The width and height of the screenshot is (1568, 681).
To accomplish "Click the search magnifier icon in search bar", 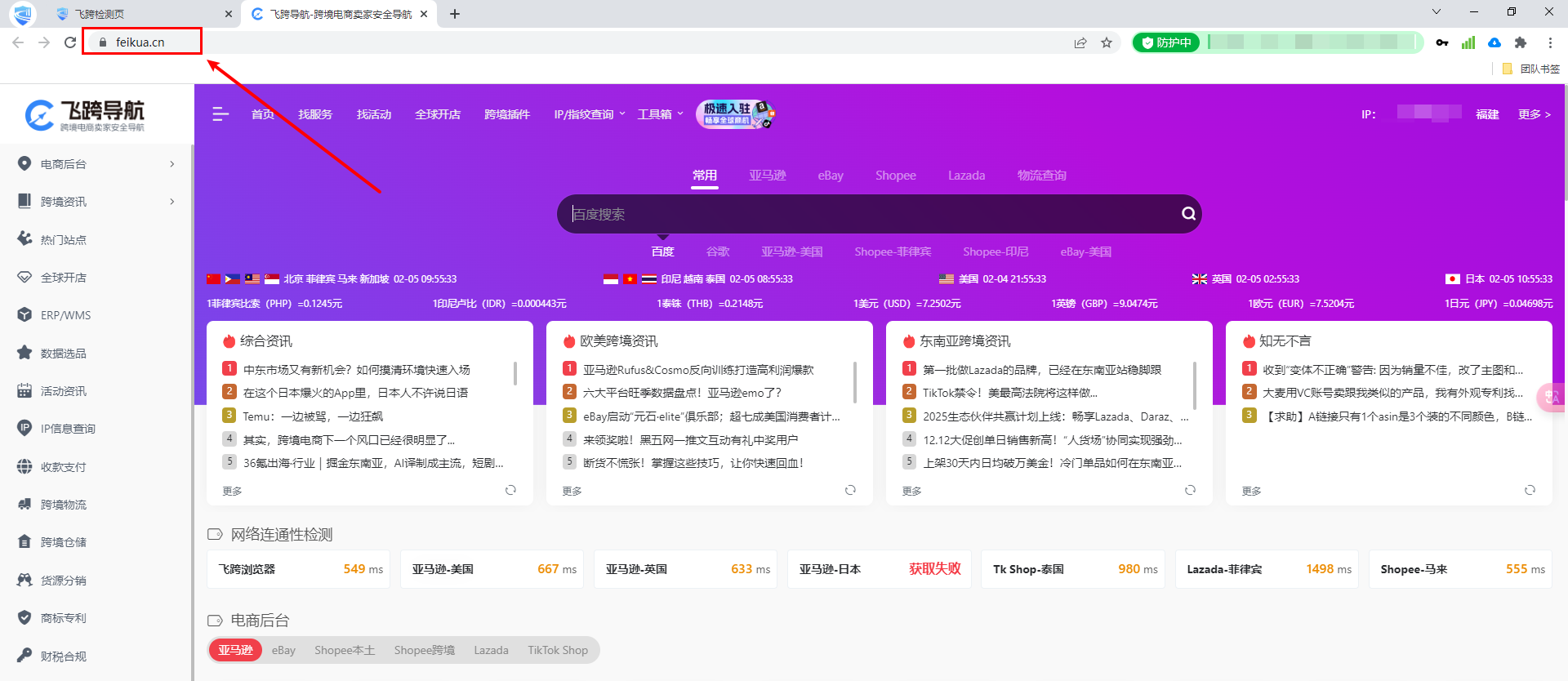I will pyautogui.click(x=1188, y=214).
